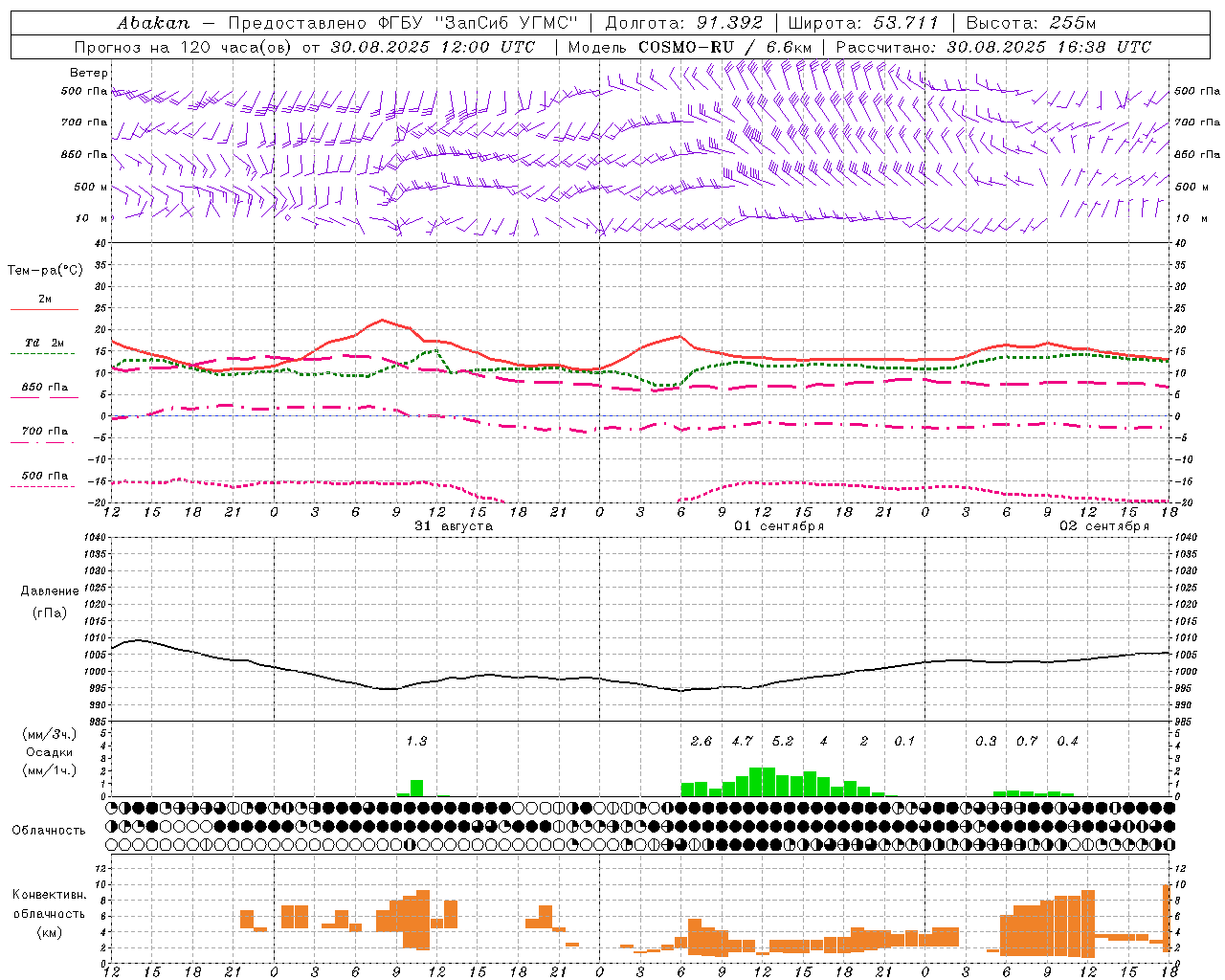Click the (мм/1ч.) precipitation unit label

(50, 770)
